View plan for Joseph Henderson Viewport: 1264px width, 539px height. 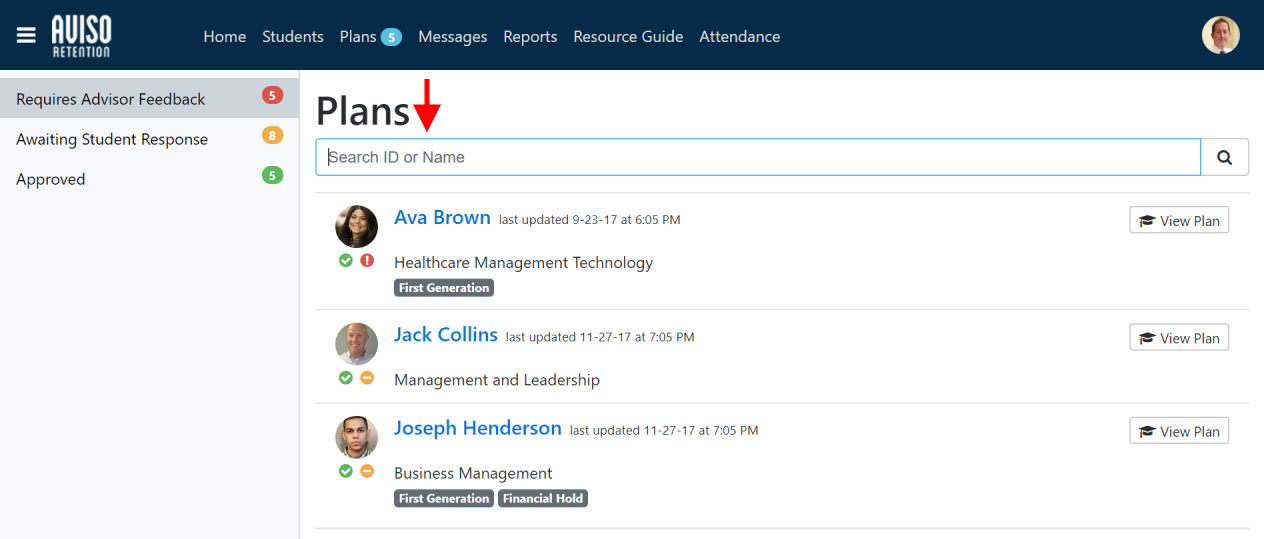[1179, 431]
